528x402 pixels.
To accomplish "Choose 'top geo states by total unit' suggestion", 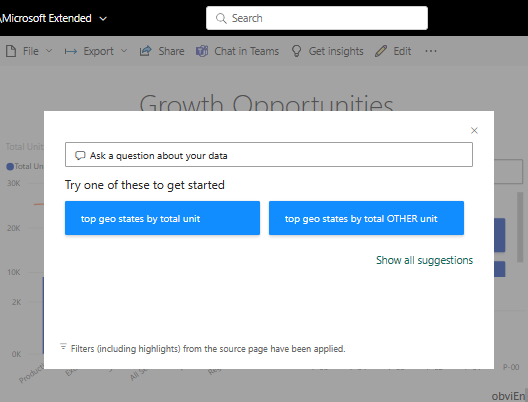I will click(162, 218).
